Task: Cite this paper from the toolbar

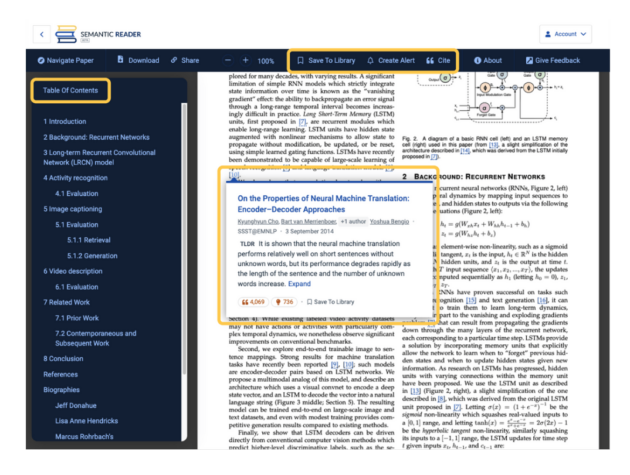Action: click(x=438, y=60)
